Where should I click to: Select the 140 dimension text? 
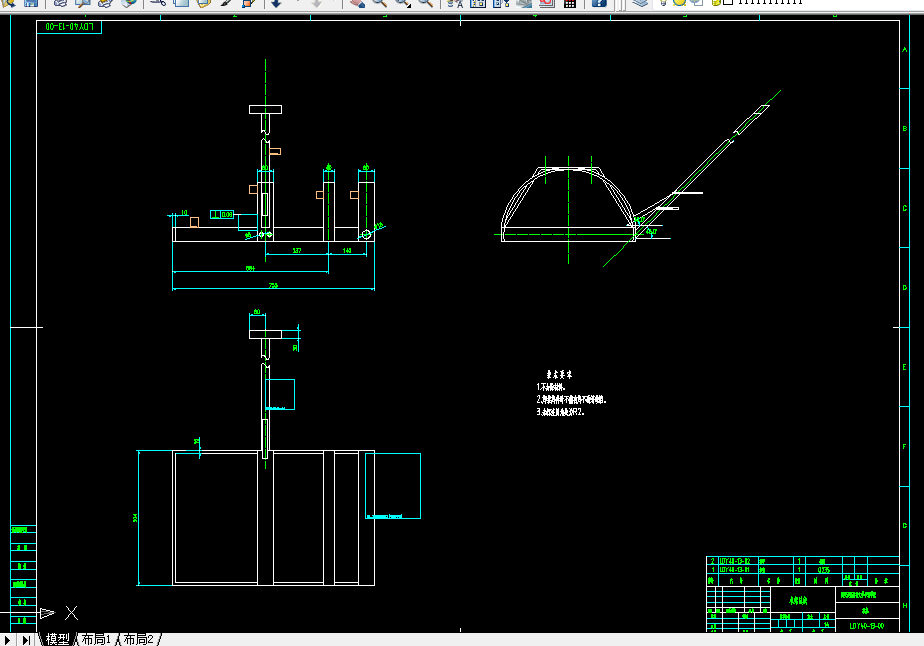[347, 251]
